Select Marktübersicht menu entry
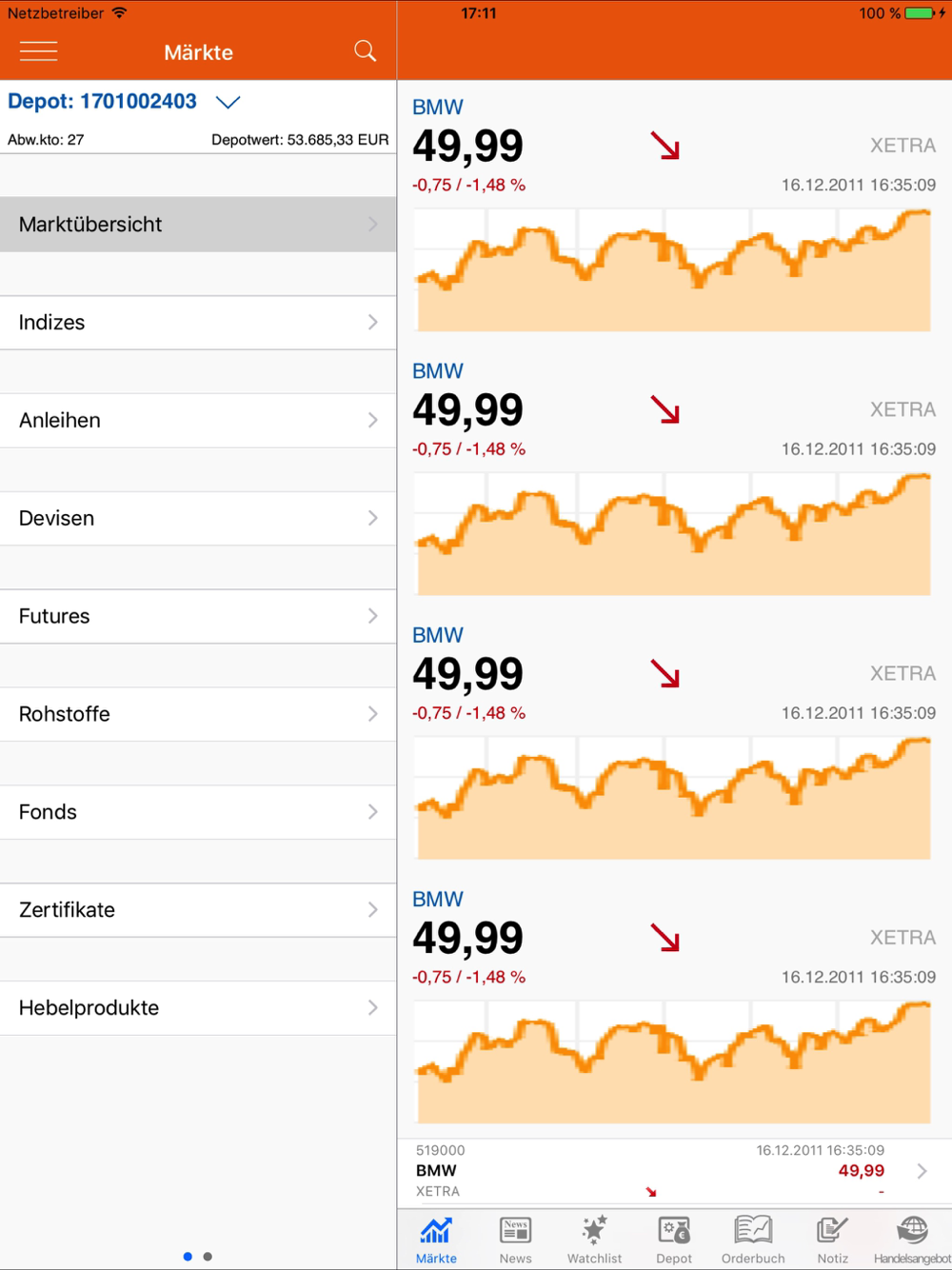Image resolution: width=952 pixels, height=1270 pixels. (x=198, y=225)
